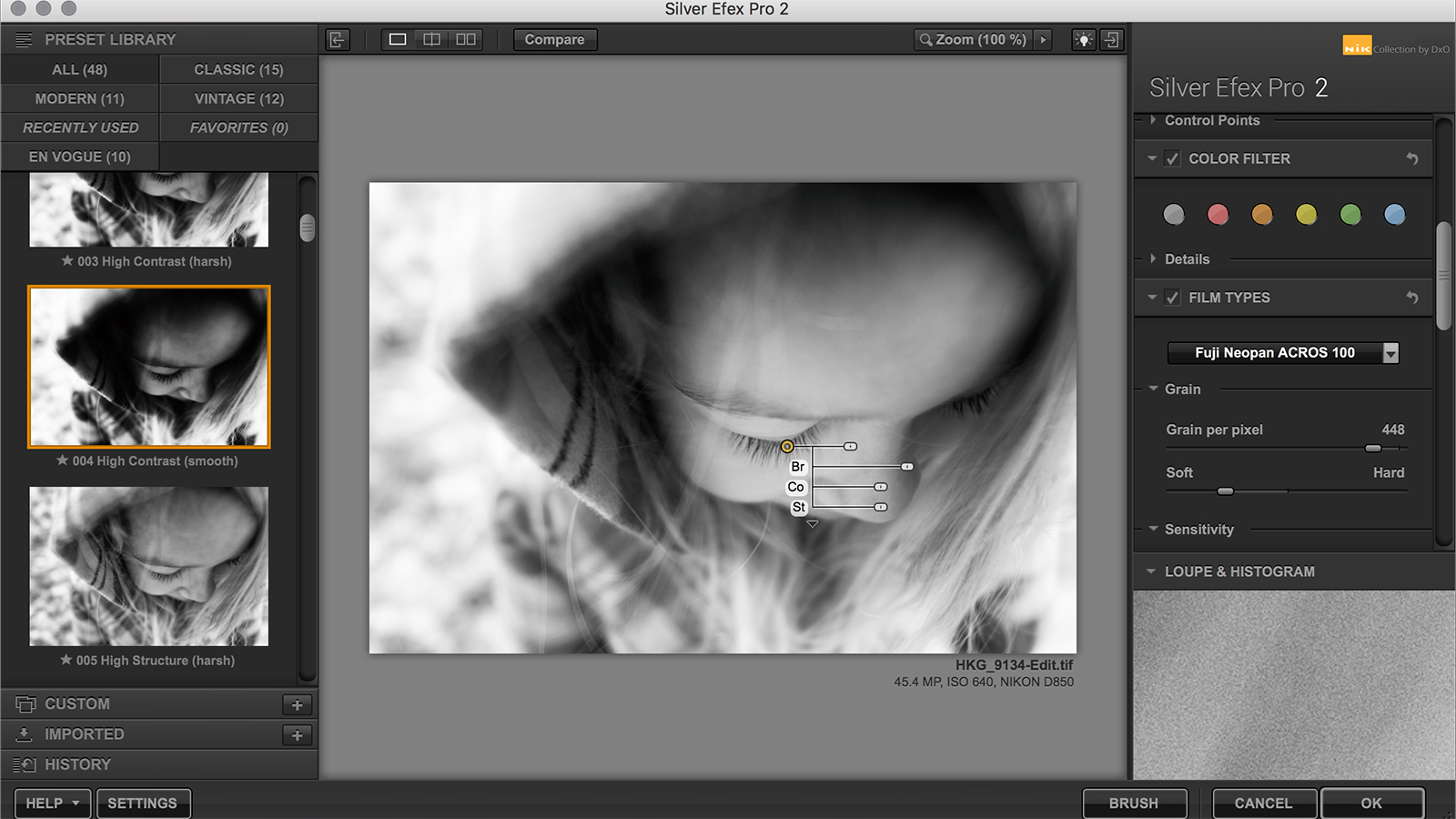
Task: Click the control point size slider handle
Action: 850,446
